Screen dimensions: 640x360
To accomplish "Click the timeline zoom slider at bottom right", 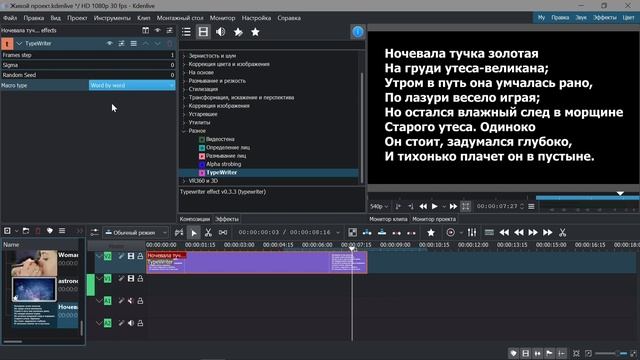I will 610,353.
